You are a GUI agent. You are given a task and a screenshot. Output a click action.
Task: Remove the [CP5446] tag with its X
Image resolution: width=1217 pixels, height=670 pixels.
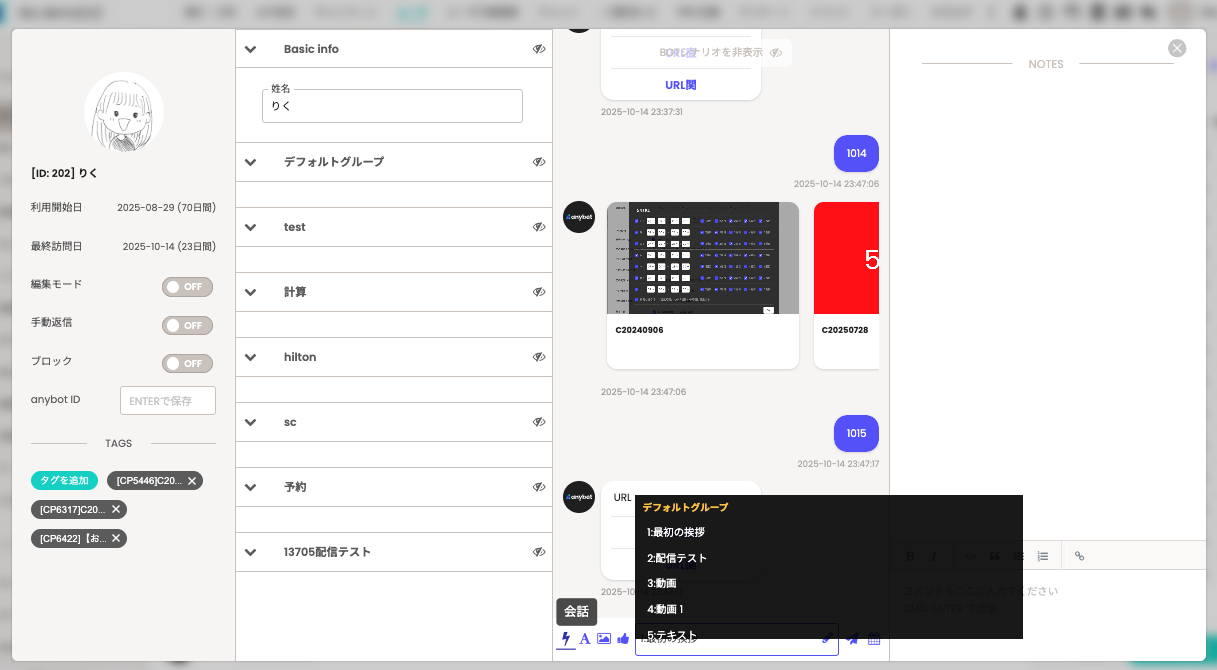point(192,481)
